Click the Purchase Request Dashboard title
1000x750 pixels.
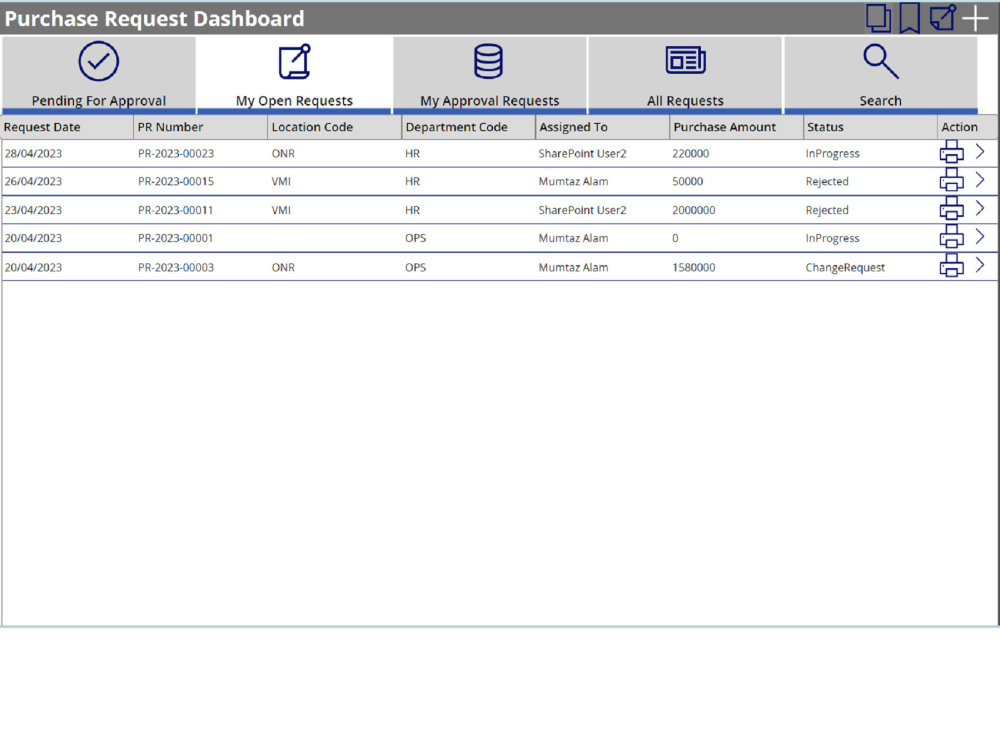154,18
